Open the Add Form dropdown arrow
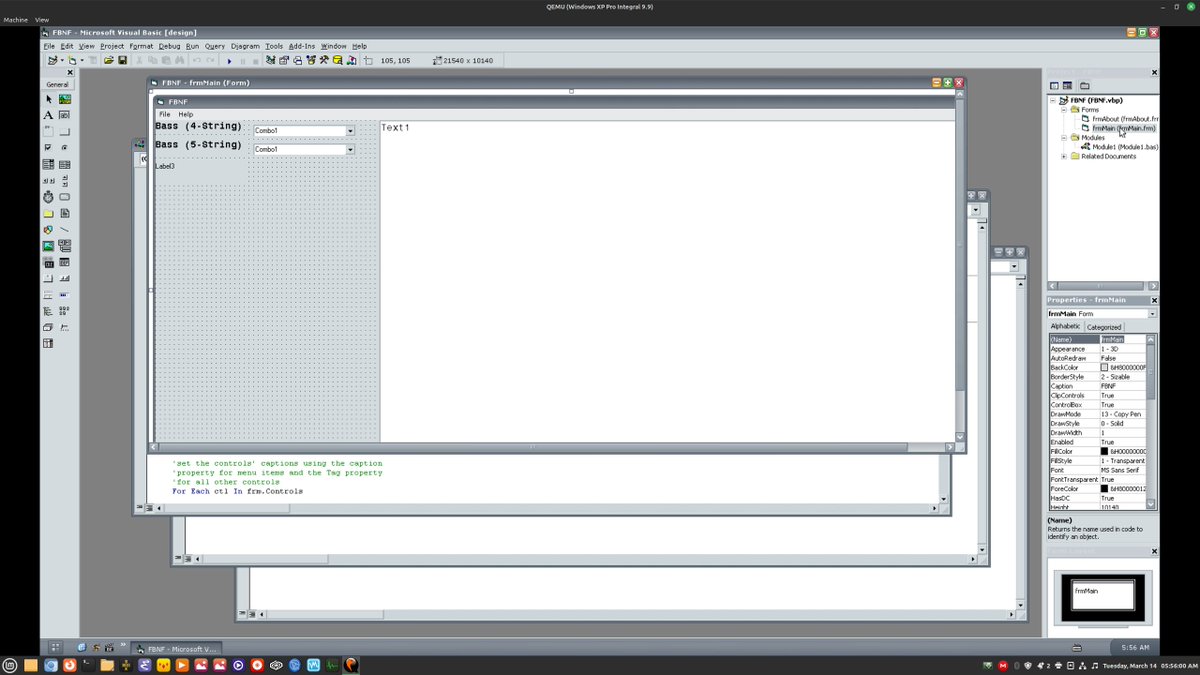The image size is (1200, 675). click(x=83, y=61)
